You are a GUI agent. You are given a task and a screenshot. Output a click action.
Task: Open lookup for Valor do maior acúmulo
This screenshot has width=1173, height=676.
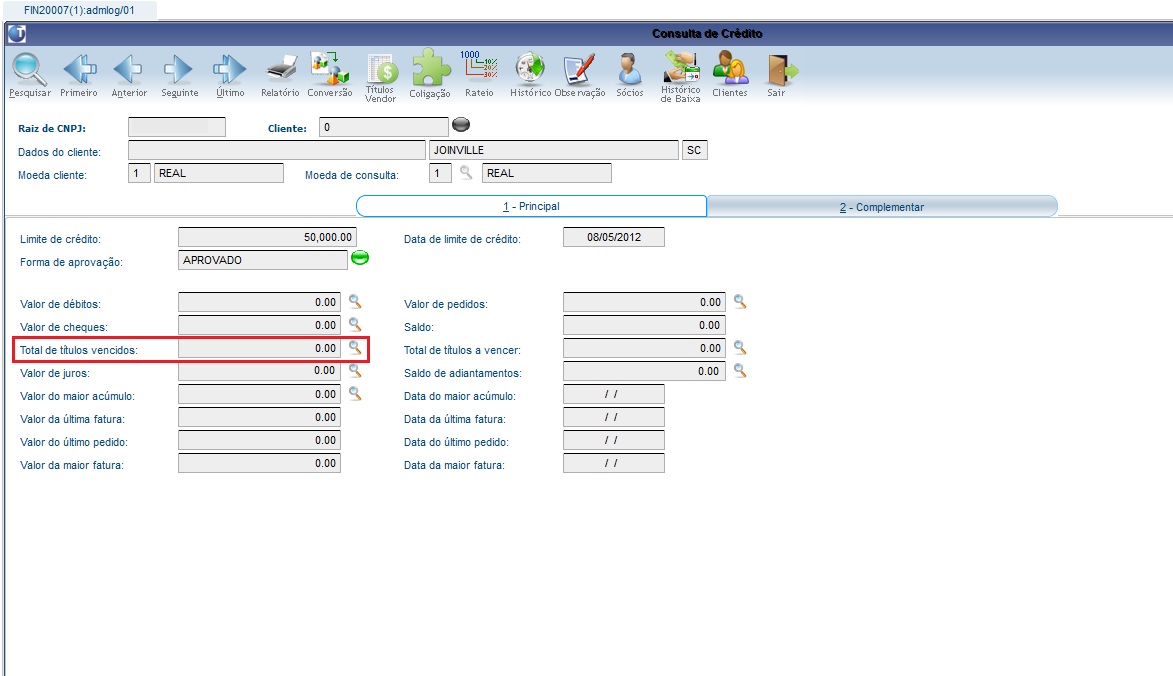(355, 394)
